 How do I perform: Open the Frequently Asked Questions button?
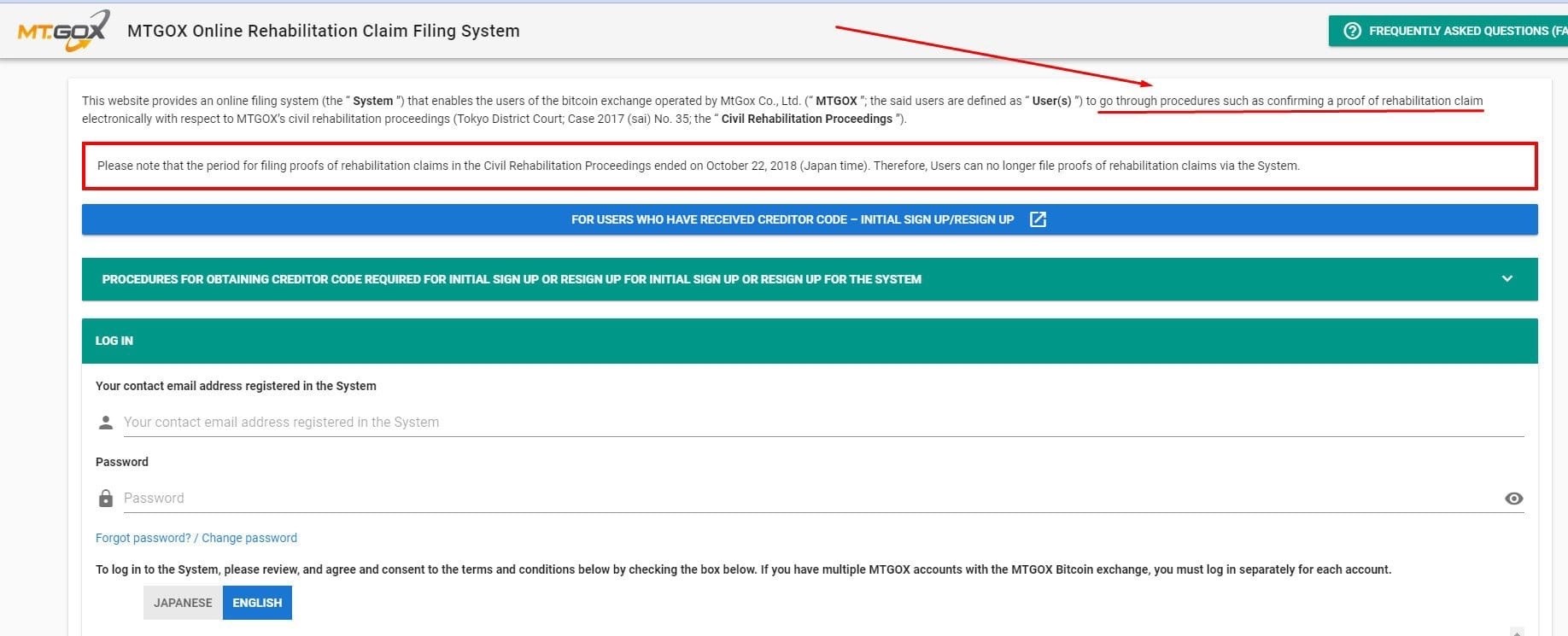coord(1448,31)
